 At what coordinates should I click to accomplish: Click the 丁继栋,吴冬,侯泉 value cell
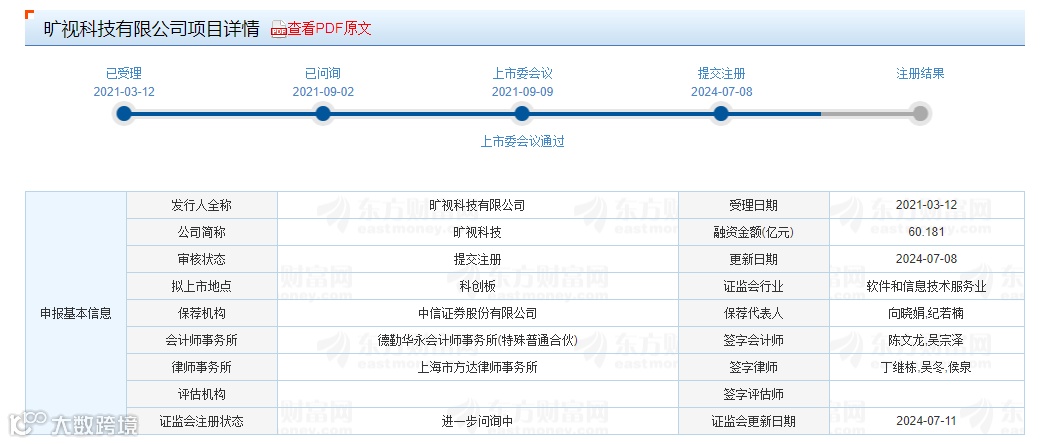point(926,367)
